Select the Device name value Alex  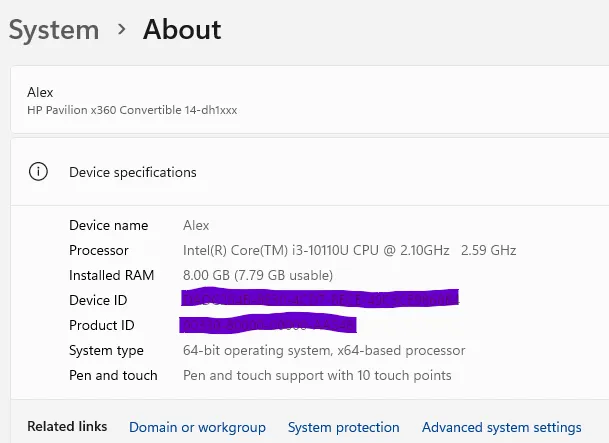tap(196, 225)
